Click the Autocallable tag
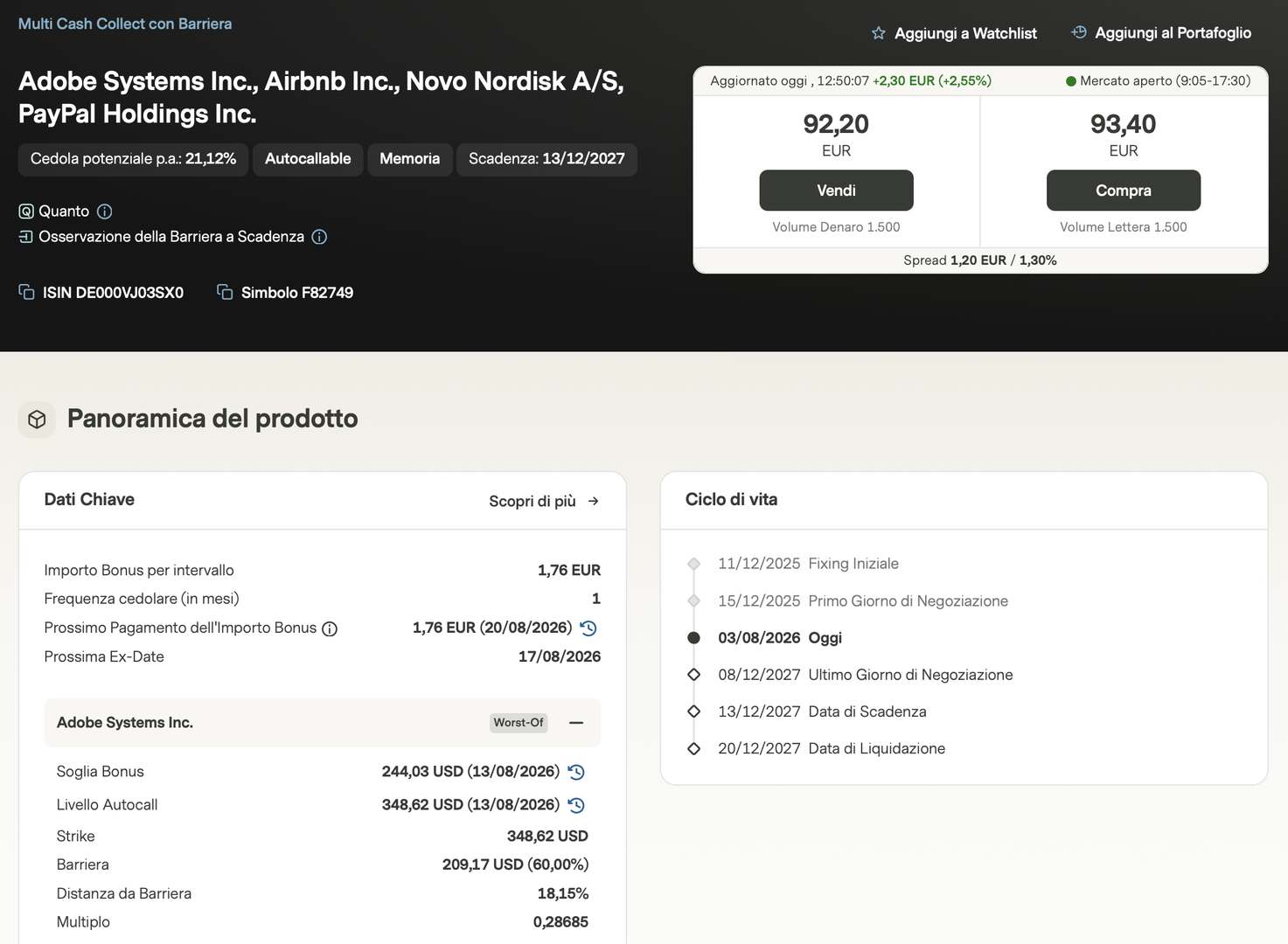 point(308,159)
